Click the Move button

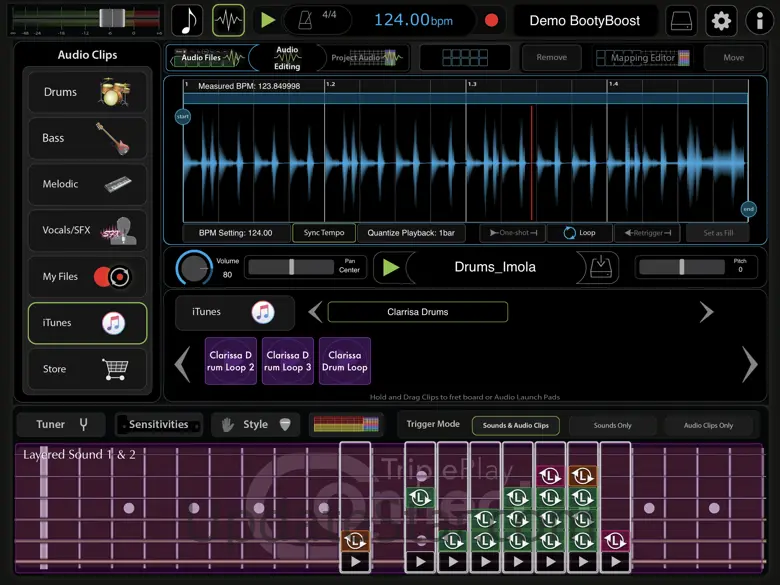point(734,58)
